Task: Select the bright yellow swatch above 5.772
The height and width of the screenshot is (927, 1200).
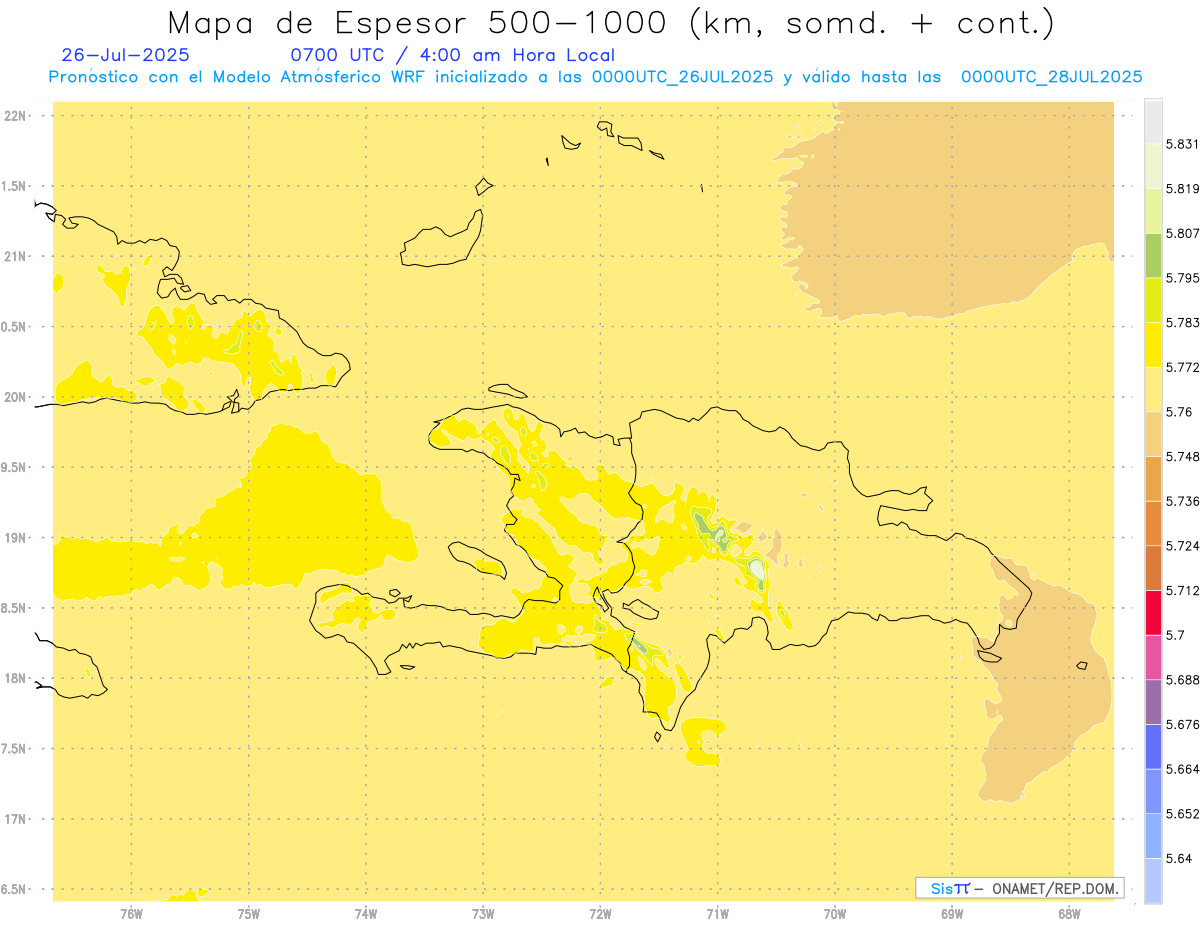Action: tap(1153, 344)
